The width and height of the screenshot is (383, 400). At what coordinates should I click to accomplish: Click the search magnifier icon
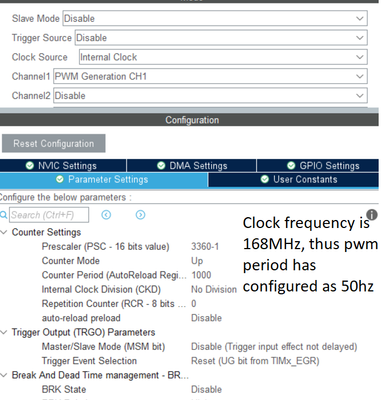tap(3, 215)
